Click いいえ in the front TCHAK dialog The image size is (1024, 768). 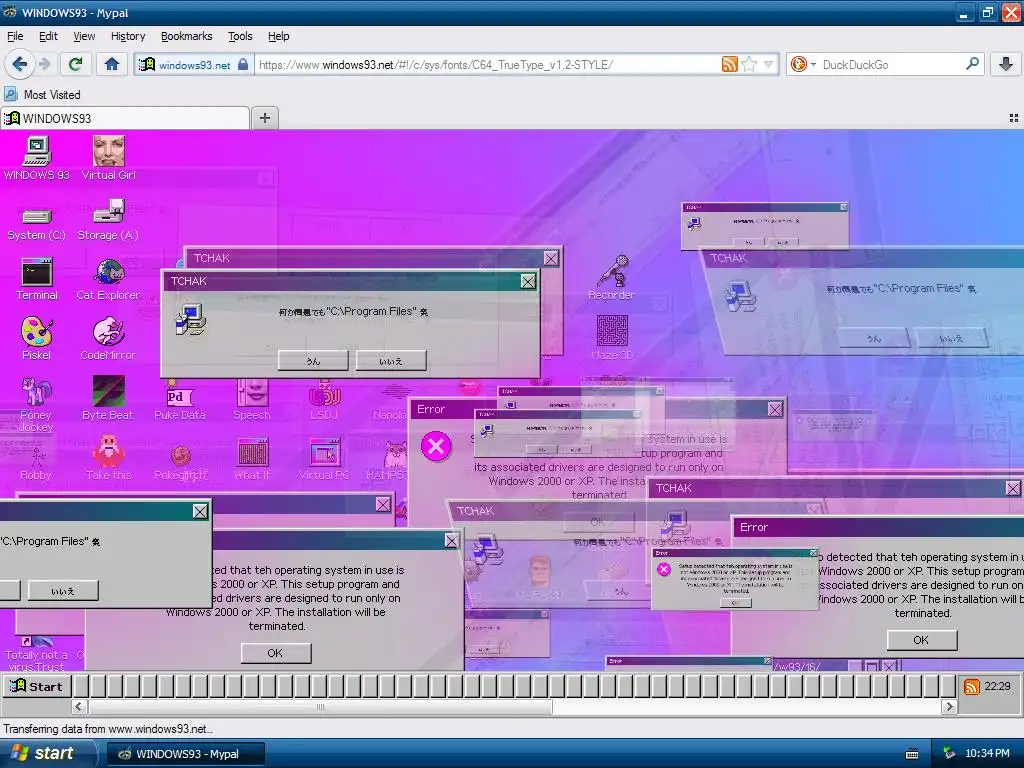(391, 360)
